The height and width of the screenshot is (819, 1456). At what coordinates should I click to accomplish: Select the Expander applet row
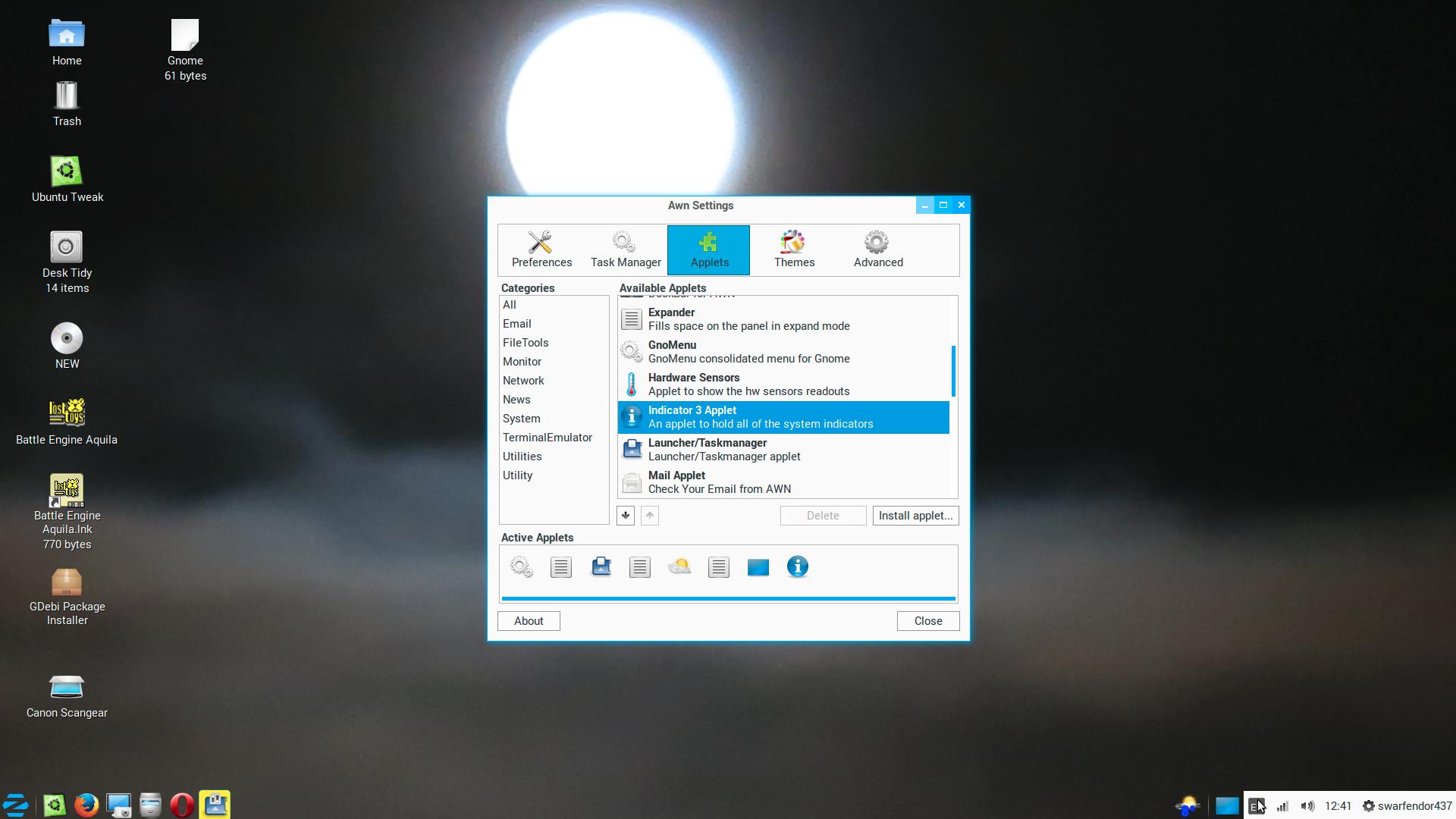[x=783, y=319]
